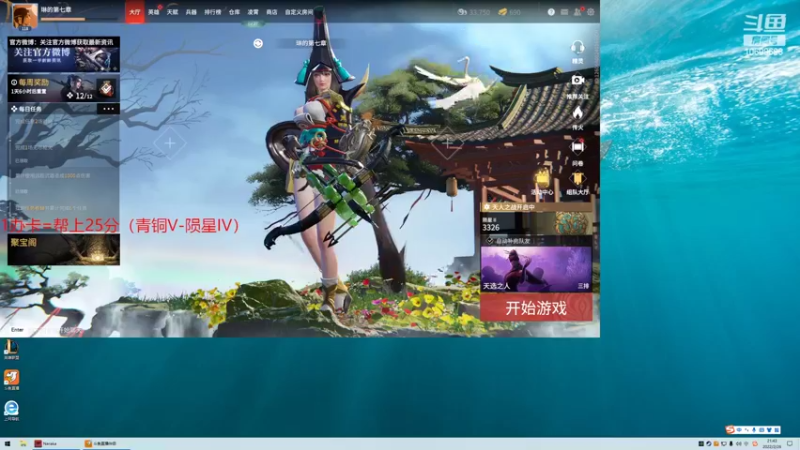The image size is (800, 450).
Task: Click the taskbar clock
Action: pyautogui.click(x=772, y=444)
